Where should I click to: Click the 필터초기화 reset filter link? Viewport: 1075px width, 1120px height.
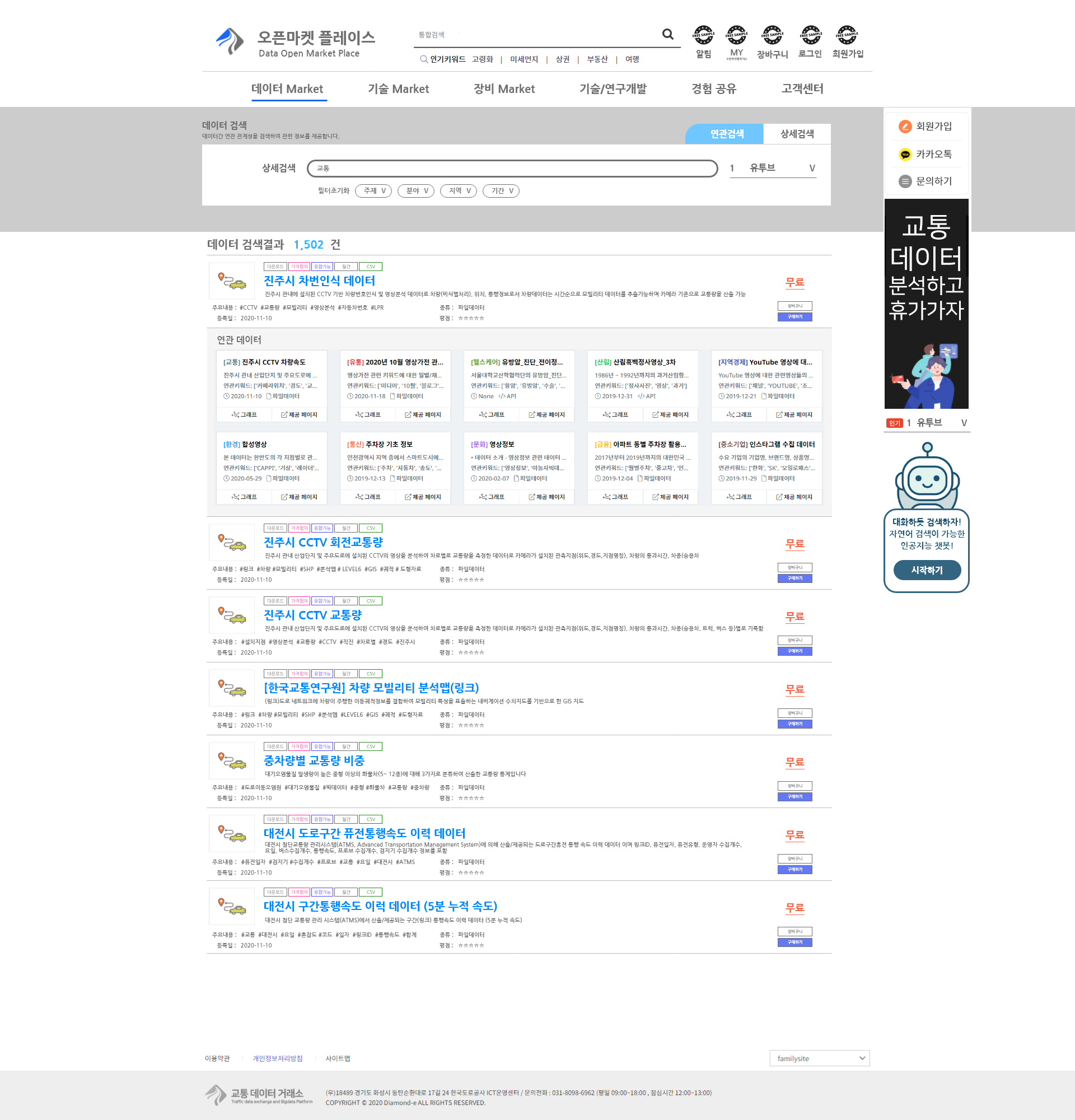tap(333, 191)
